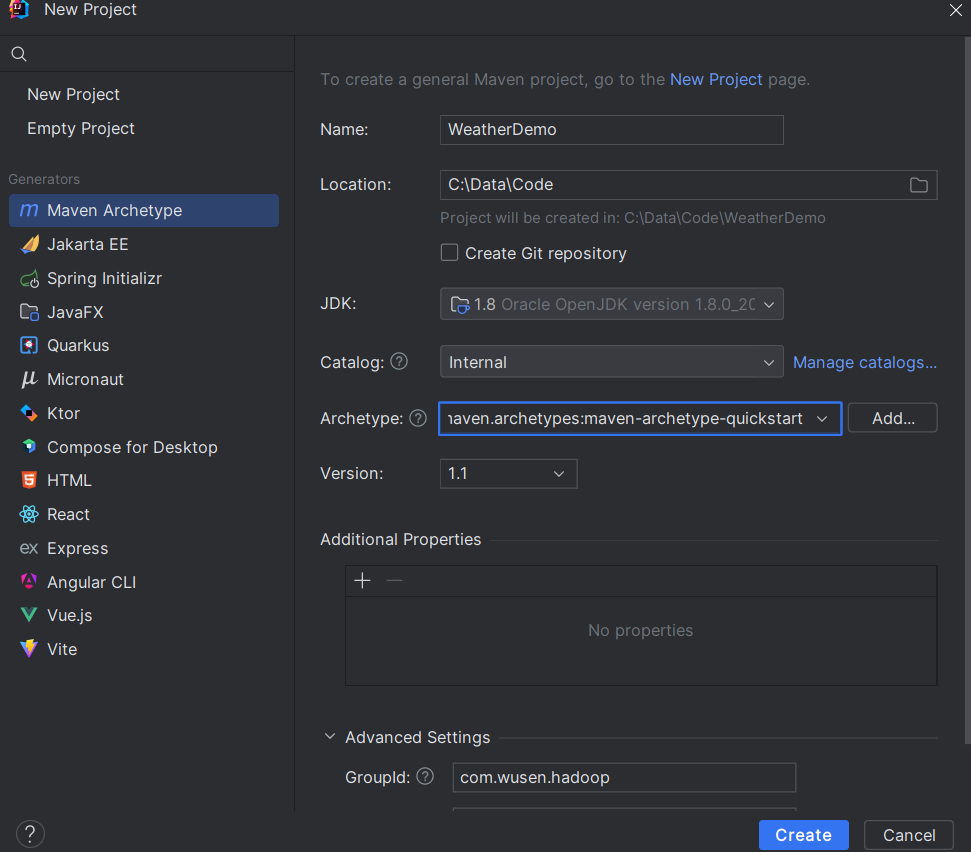This screenshot has height=852, width=971.
Task: Follow the New Project page link
Action: [716, 79]
